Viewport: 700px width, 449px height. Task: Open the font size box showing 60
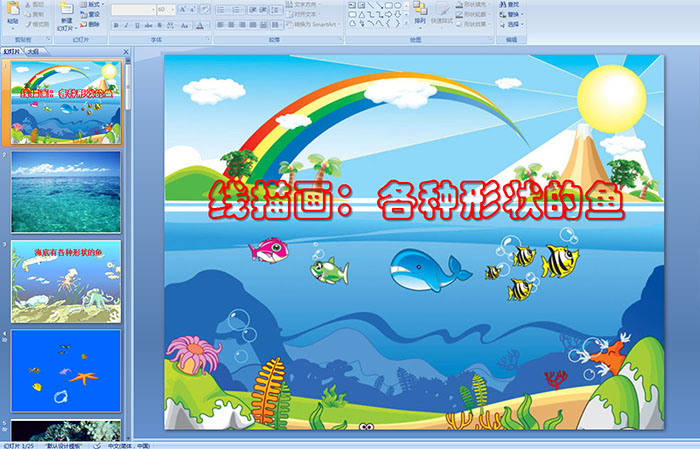click(166, 9)
